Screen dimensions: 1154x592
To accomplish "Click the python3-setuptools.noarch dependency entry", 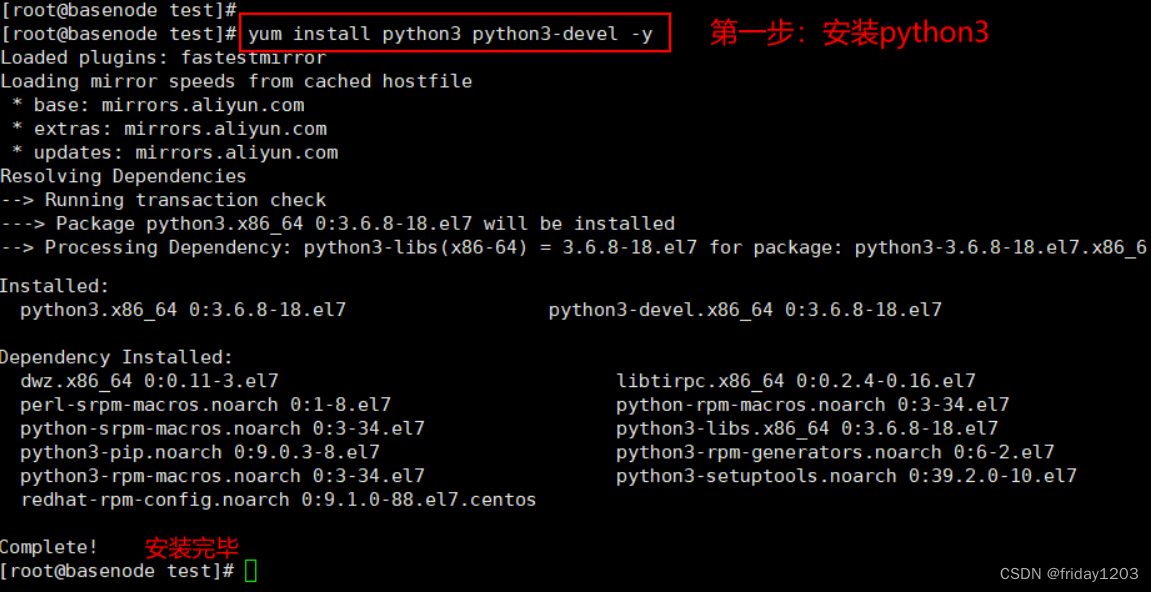I will point(846,476).
